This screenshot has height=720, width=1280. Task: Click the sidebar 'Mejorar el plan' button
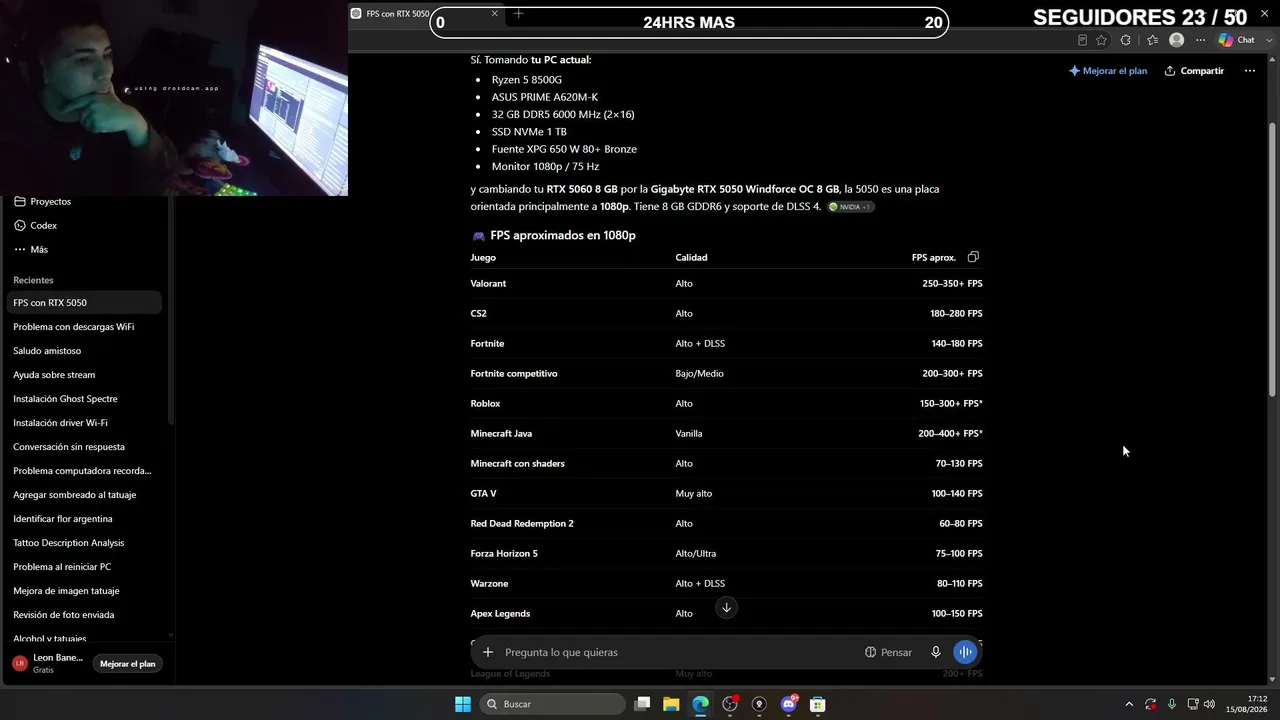coord(128,664)
